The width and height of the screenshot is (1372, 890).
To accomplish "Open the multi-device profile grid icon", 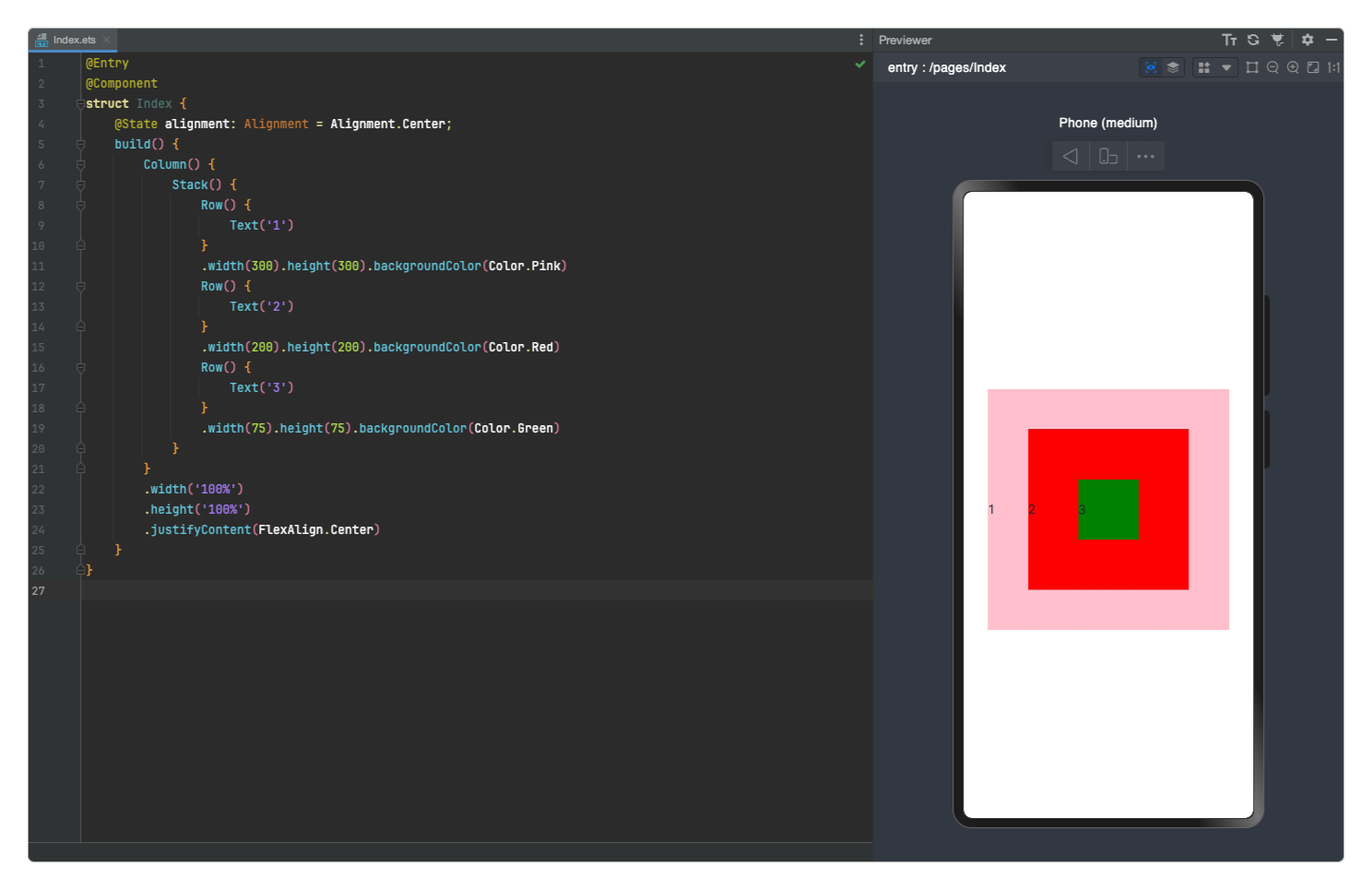I will (x=1203, y=67).
